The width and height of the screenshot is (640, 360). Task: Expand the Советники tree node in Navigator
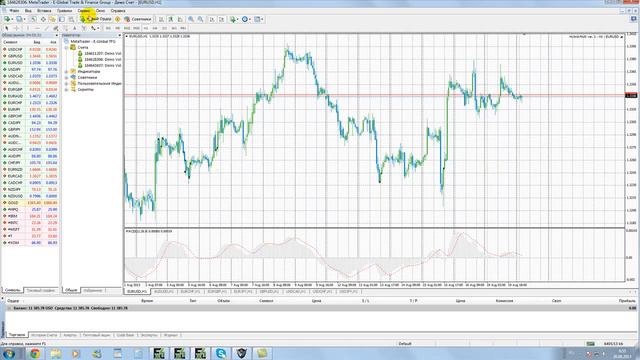tap(67, 77)
